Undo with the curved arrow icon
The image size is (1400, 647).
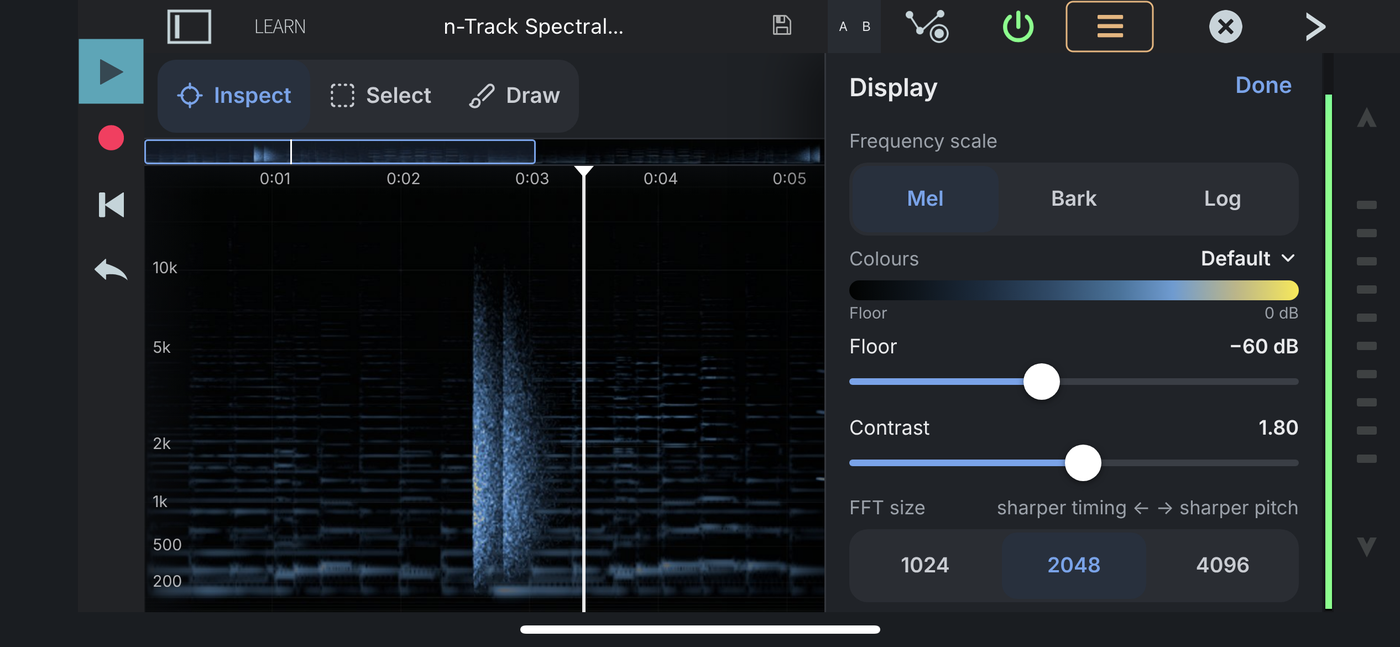[x=111, y=269]
